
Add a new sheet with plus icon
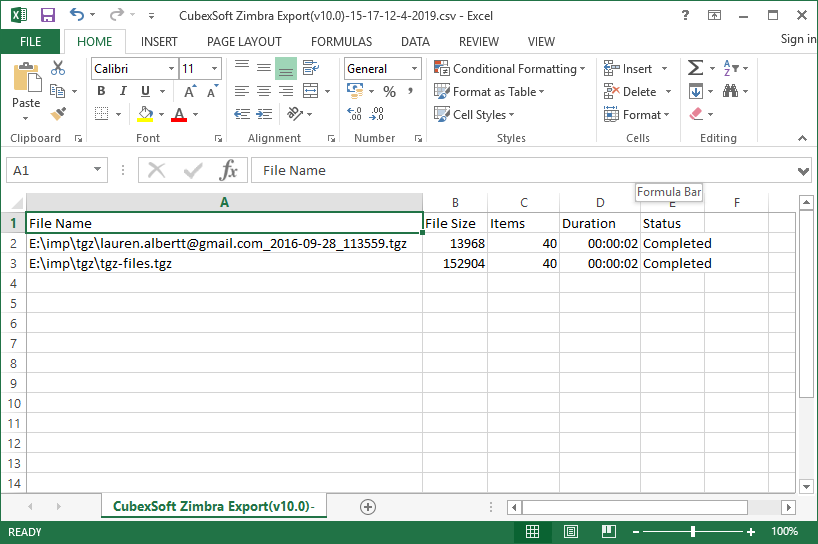click(x=367, y=506)
